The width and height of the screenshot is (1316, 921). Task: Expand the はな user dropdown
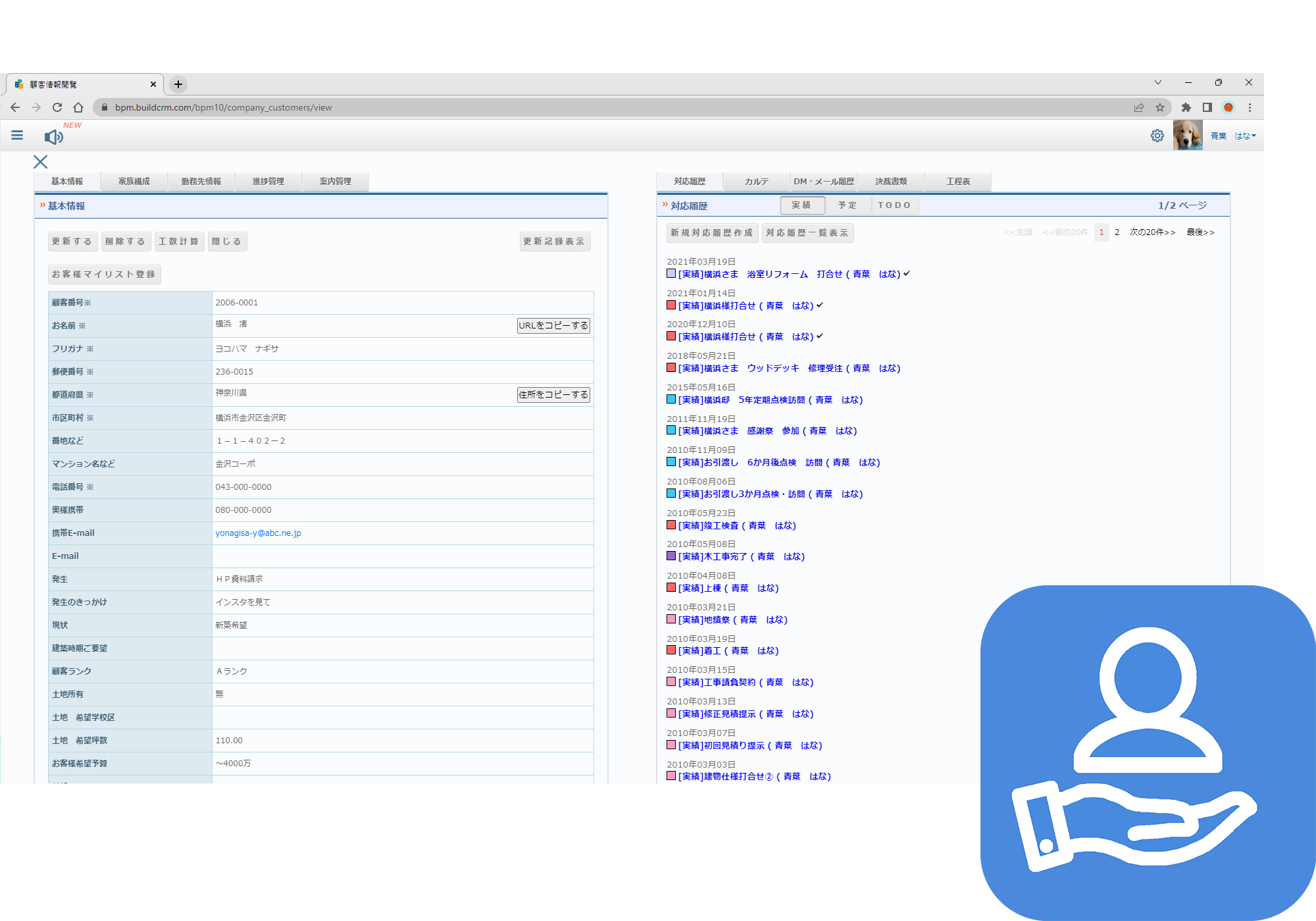pos(1245,136)
